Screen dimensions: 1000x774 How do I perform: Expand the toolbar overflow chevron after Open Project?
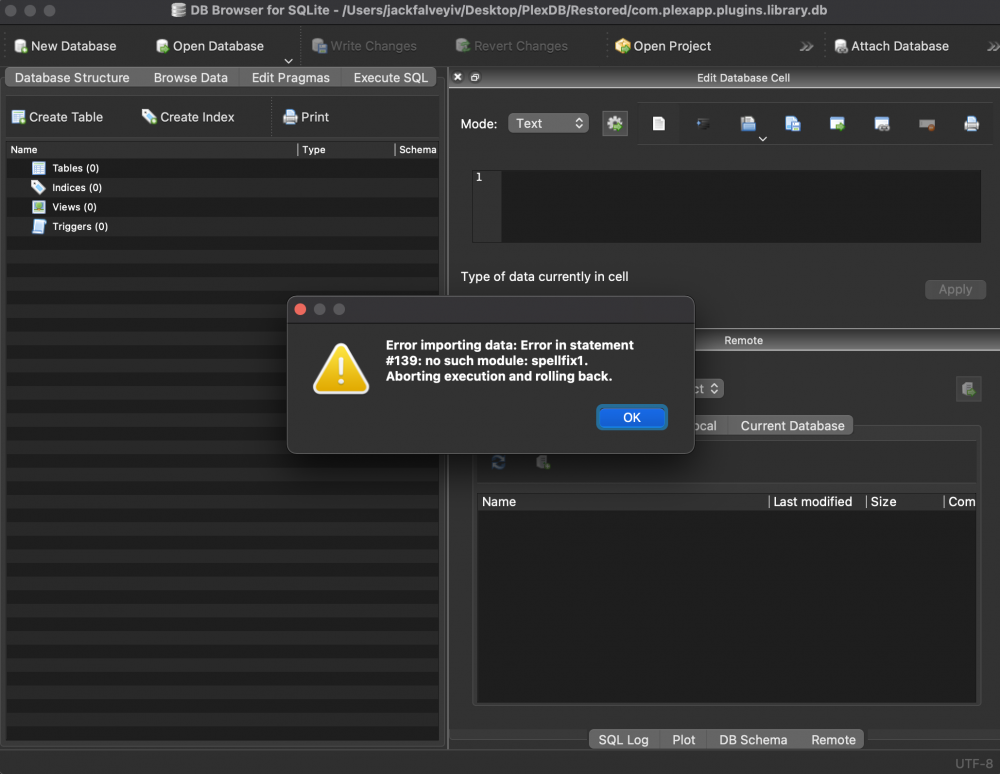806,47
